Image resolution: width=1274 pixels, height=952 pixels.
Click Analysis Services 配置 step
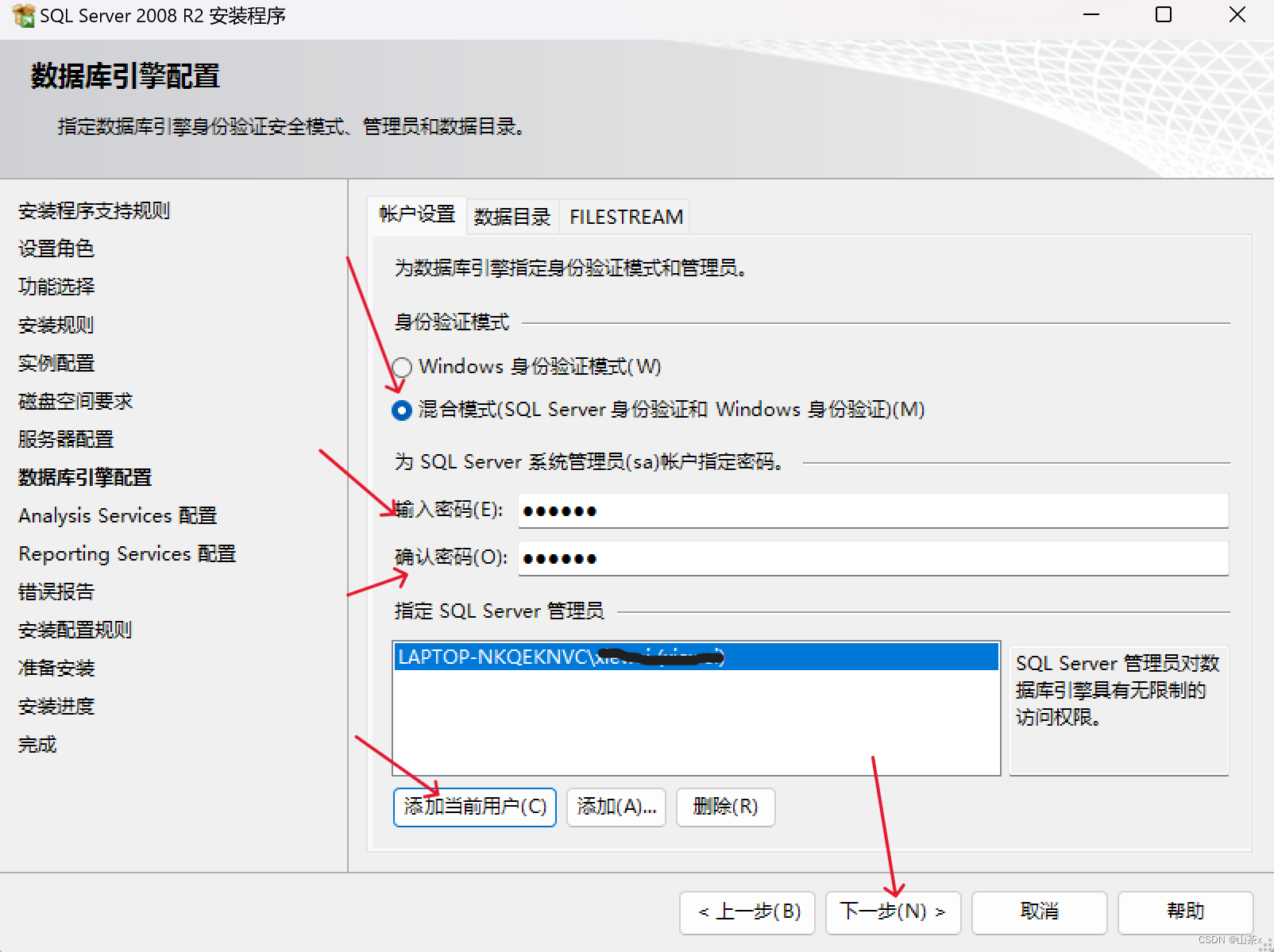pyautogui.click(x=118, y=515)
